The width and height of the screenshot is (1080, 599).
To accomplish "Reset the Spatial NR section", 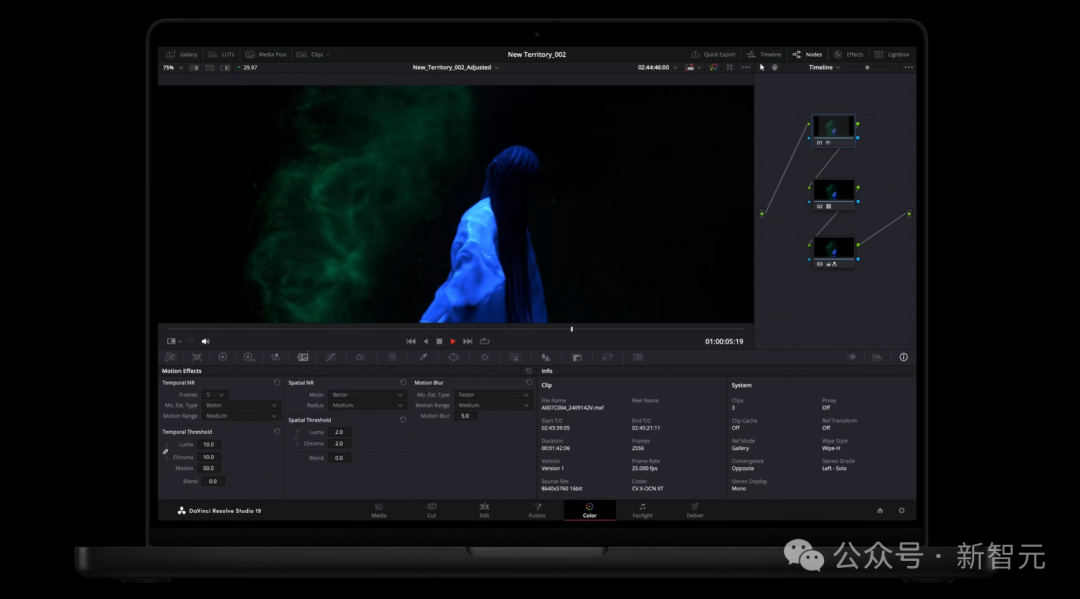I will click(x=403, y=383).
